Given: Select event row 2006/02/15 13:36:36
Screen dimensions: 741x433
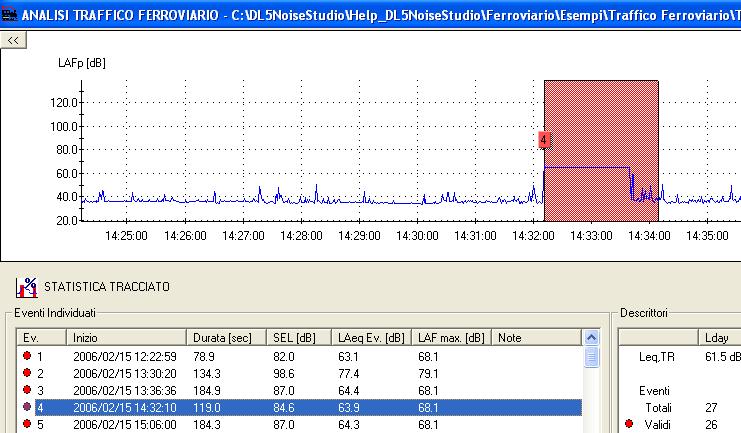Looking at the screenshot, I should [300, 390].
